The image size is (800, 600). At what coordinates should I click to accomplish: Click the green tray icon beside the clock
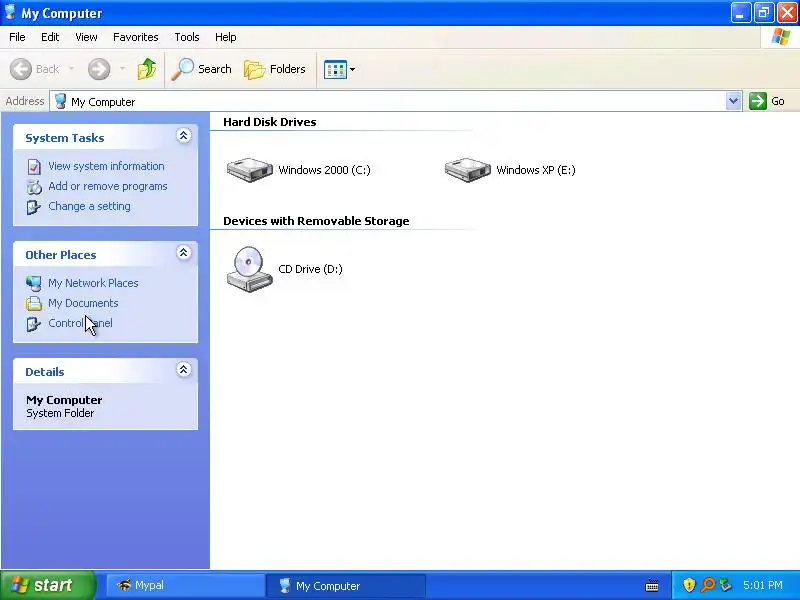click(x=725, y=585)
